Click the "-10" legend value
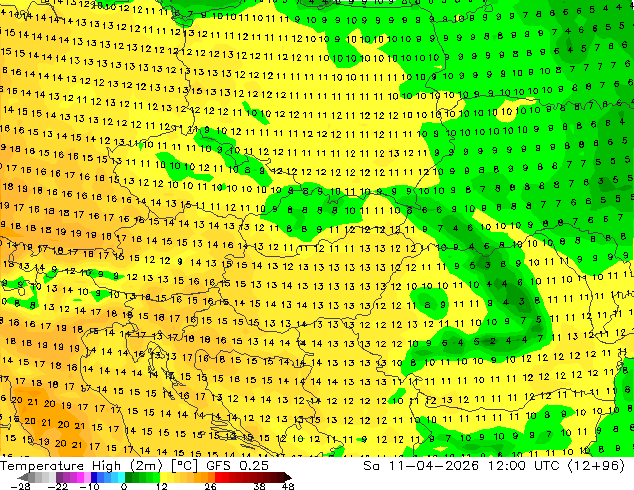Image resolution: width=634 pixels, height=490 pixels. [89, 486]
